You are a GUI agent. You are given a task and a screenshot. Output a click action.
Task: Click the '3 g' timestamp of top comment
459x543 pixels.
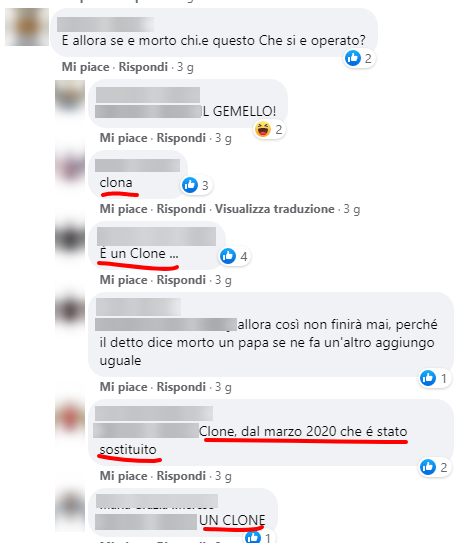(x=185, y=67)
